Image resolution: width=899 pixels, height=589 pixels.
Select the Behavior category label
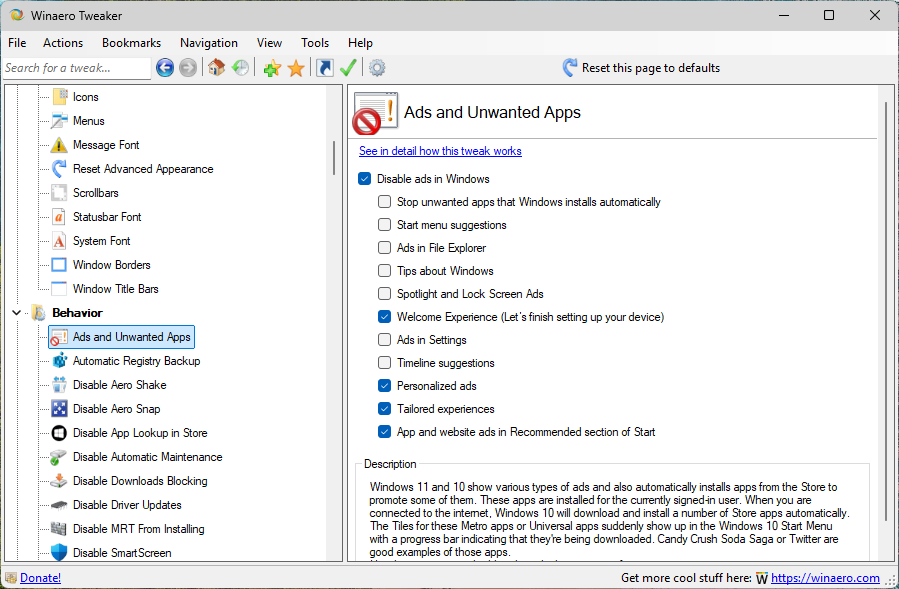coord(77,313)
